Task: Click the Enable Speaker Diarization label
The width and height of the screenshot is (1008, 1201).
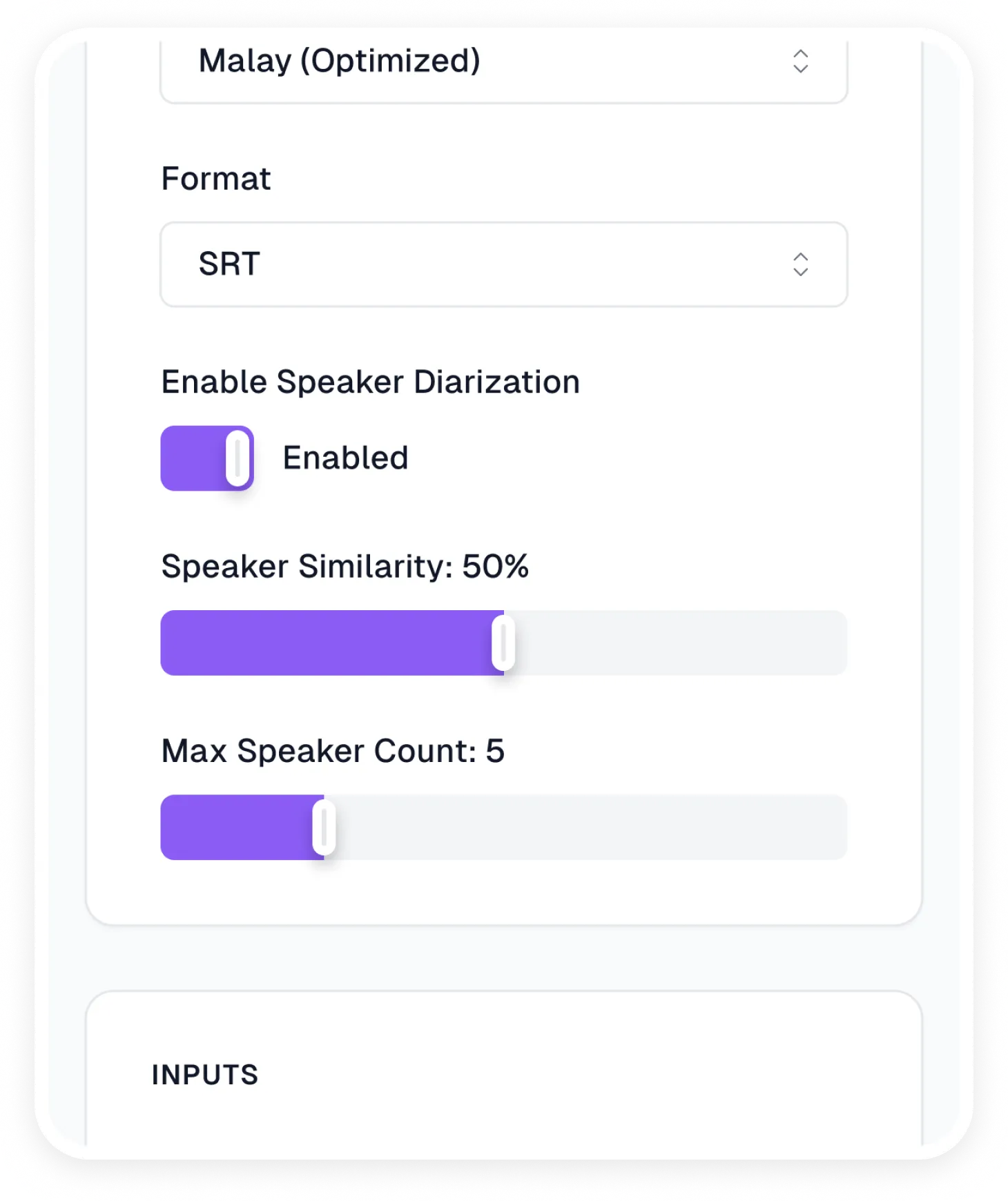Action: point(370,382)
